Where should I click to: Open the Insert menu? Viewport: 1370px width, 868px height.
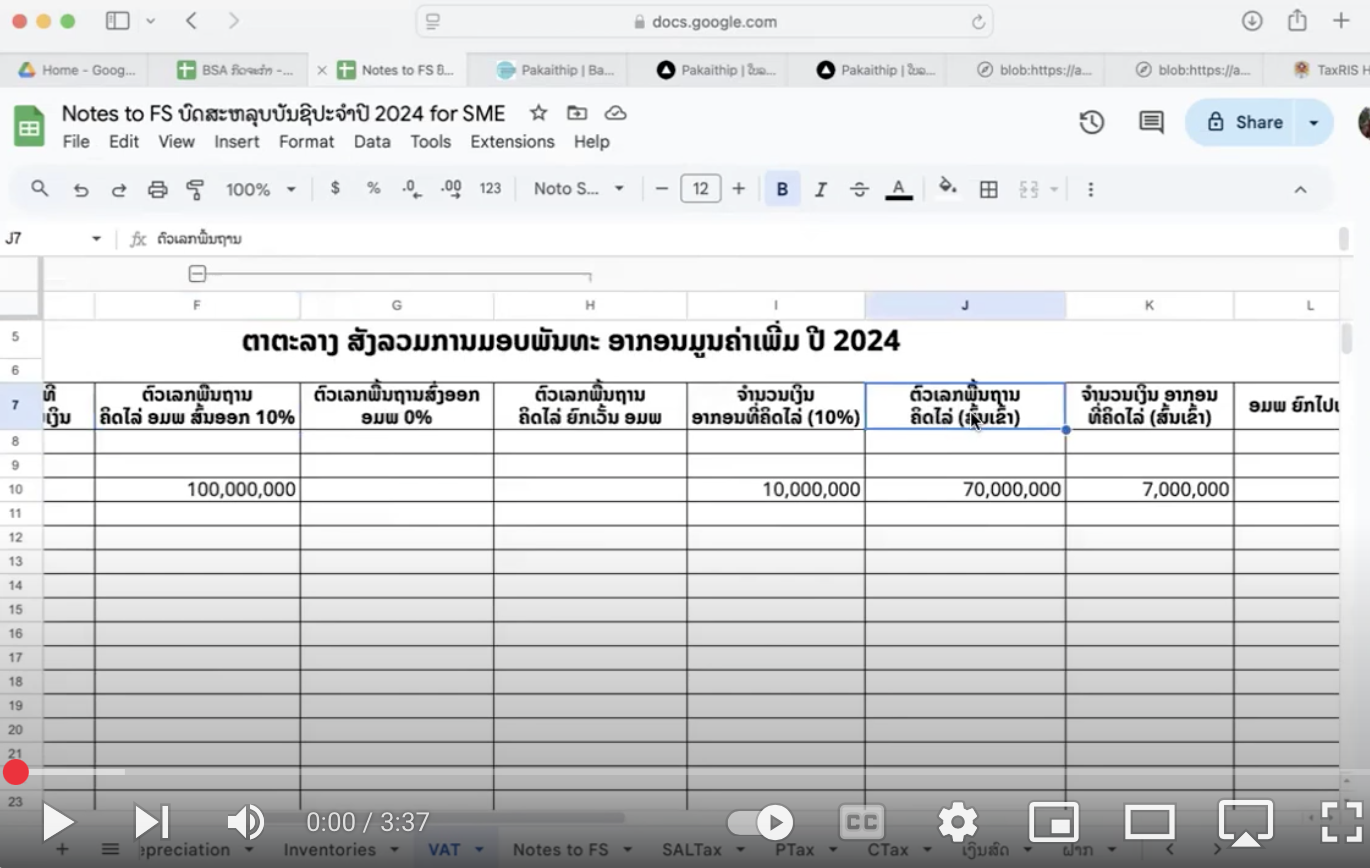point(236,142)
